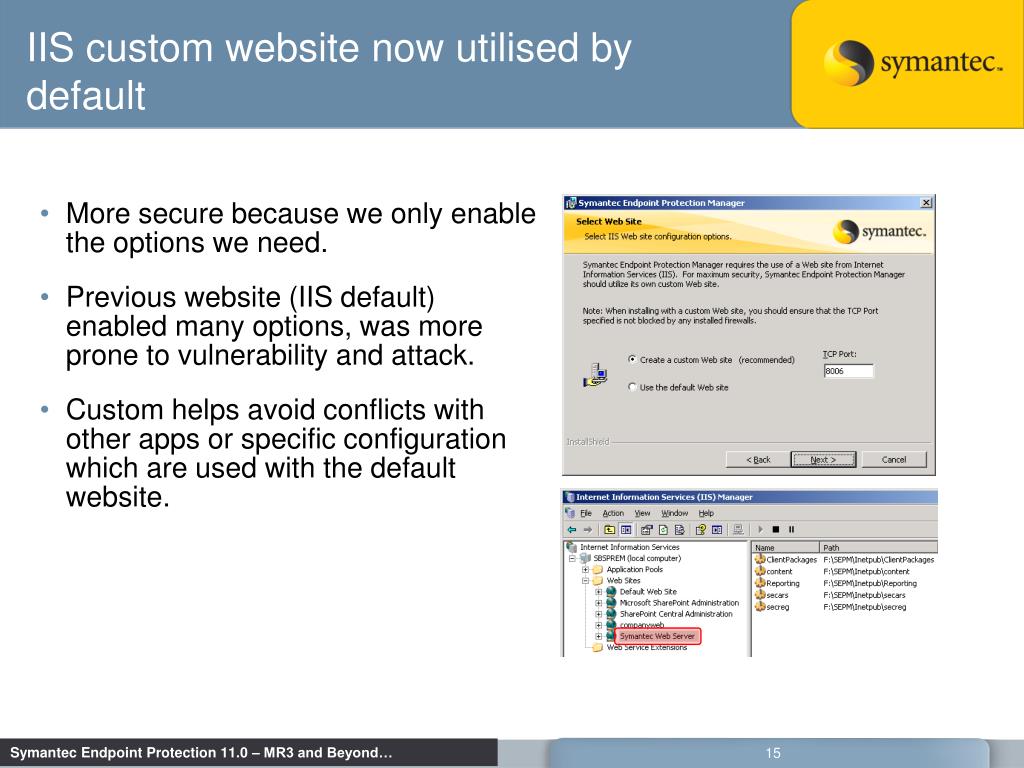Select the Create a custom Web site radio button

tap(632, 359)
